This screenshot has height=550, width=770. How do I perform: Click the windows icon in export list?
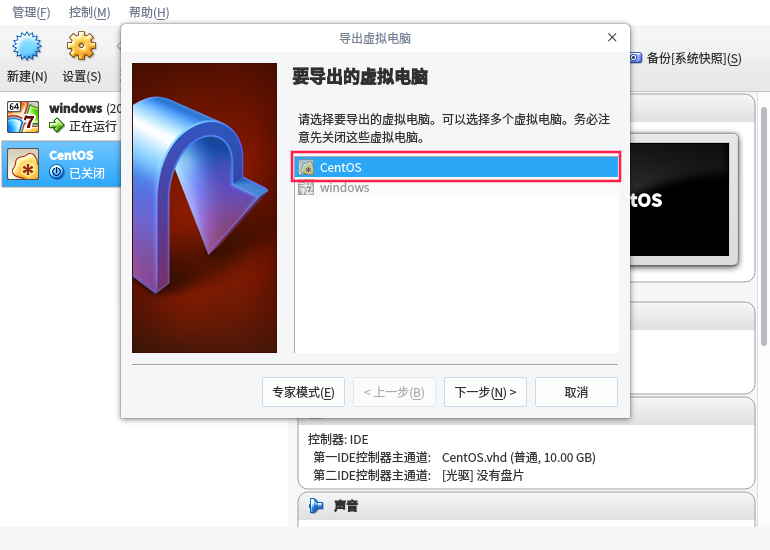click(306, 188)
